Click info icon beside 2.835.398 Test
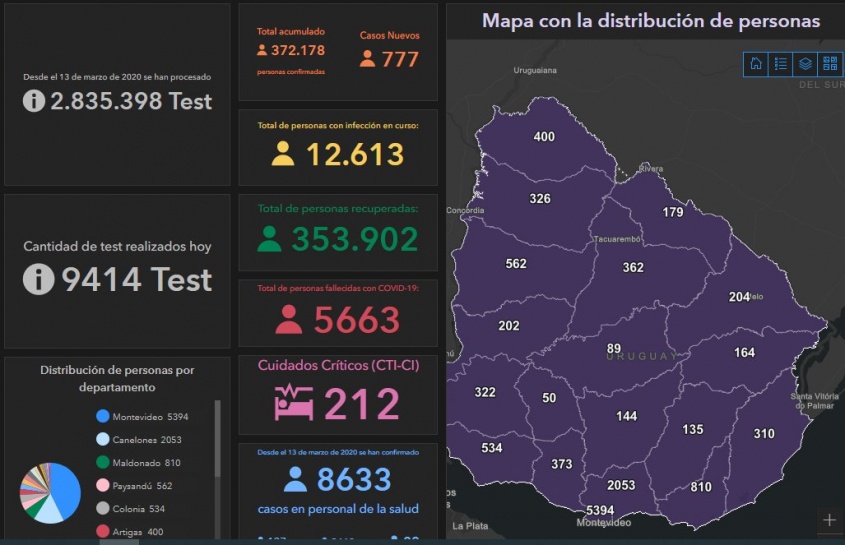Image resolution: width=845 pixels, height=545 pixels. (x=34, y=100)
